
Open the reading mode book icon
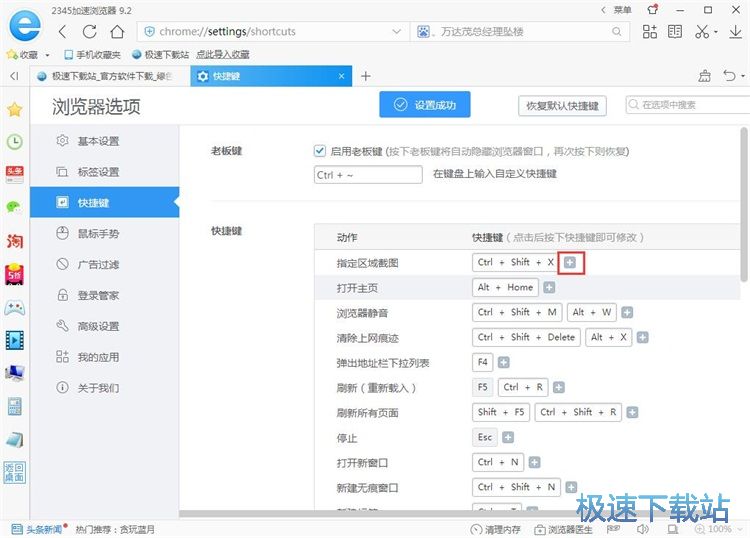pyautogui.click(x=675, y=32)
